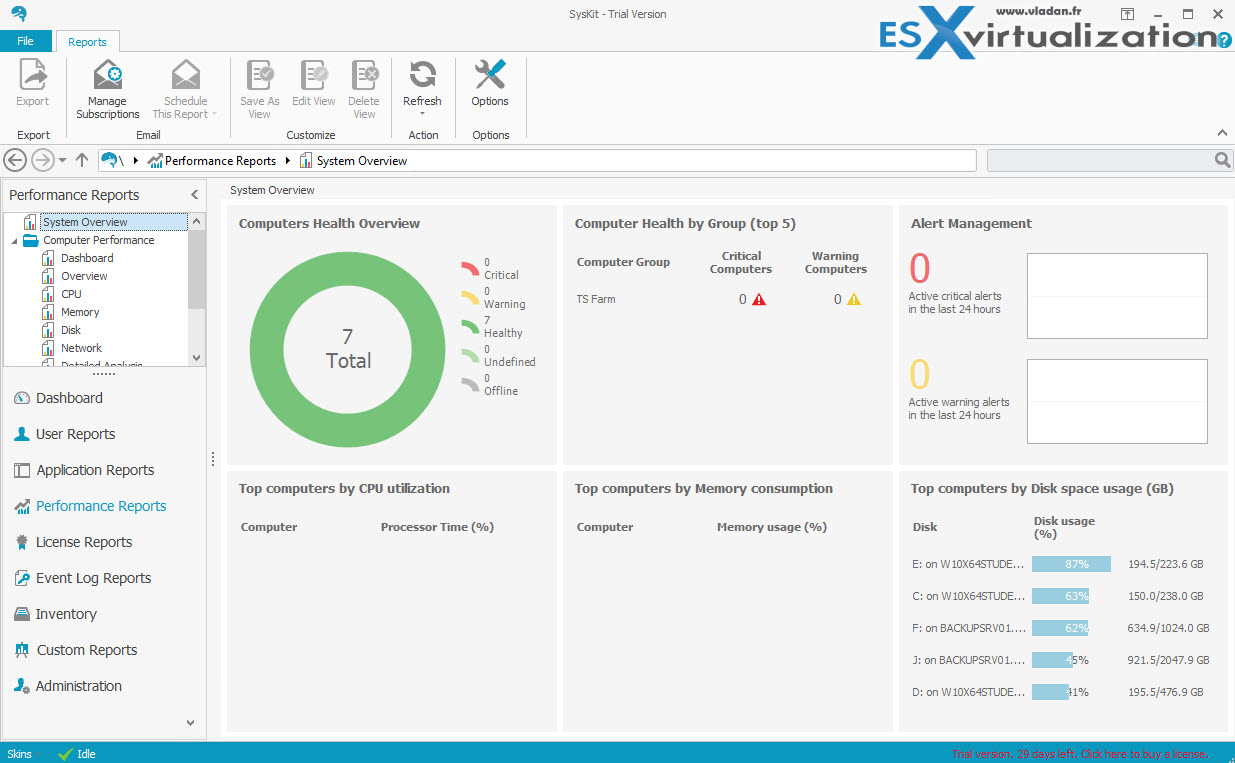Collapse the Performance Reports side panel

pos(195,195)
